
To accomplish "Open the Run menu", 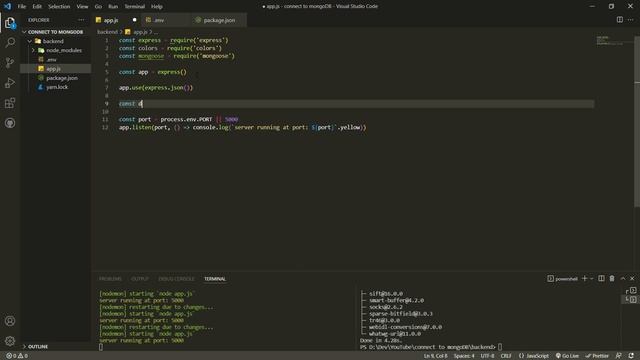I will point(113,6).
